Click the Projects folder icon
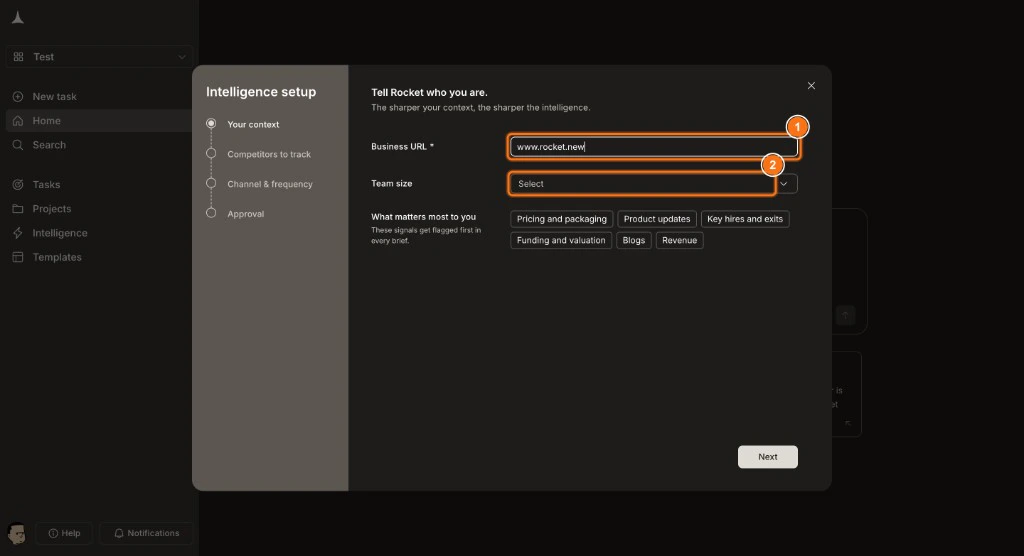Screen dimensions: 1024x556 click(18, 209)
